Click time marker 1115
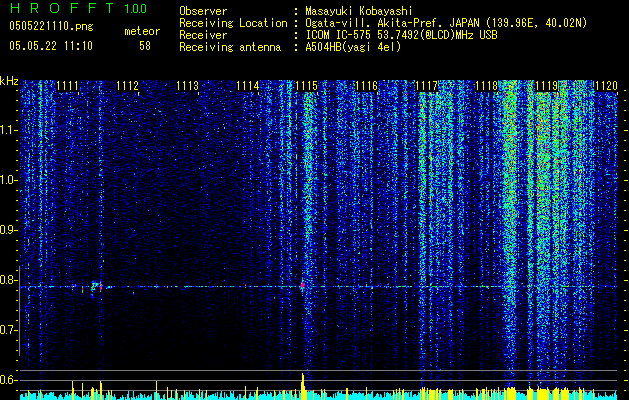 tap(306, 86)
